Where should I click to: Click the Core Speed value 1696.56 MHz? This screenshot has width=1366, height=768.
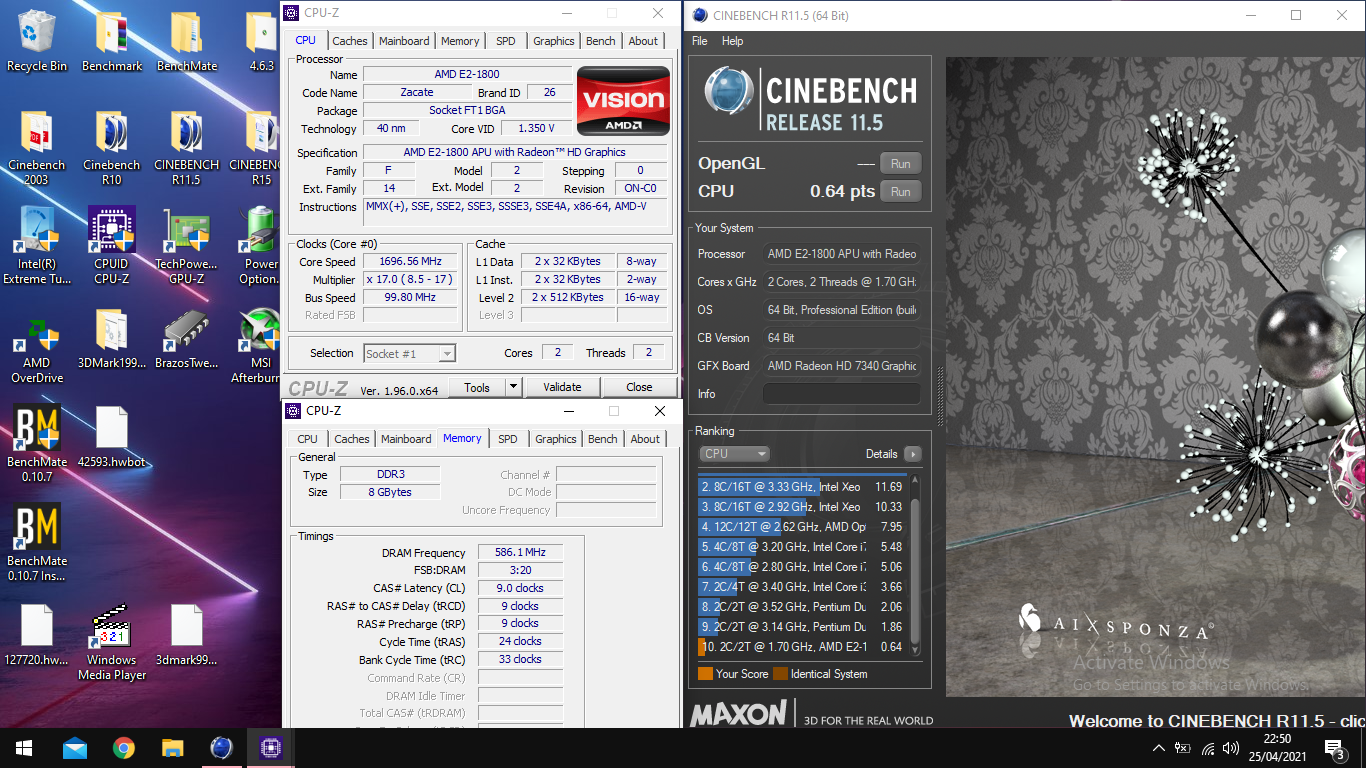pyautogui.click(x=411, y=261)
